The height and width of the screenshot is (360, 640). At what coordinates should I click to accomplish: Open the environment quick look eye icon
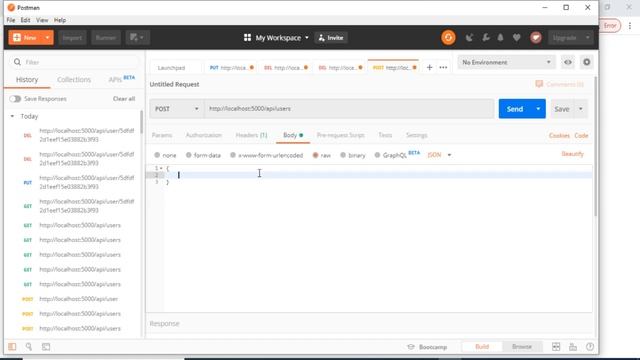[x=568, y=62]
